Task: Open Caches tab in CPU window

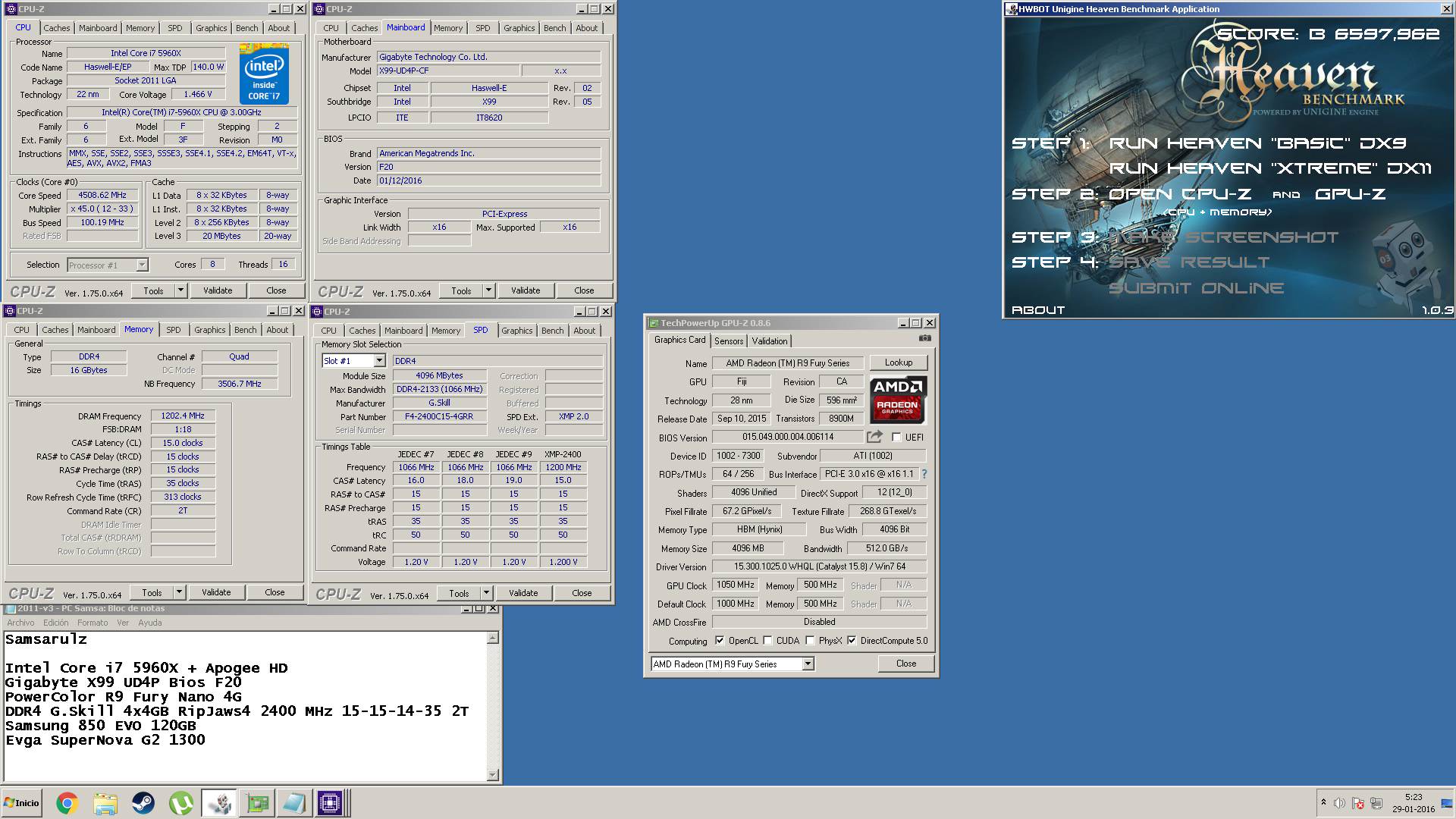Action: click(57, 28)
